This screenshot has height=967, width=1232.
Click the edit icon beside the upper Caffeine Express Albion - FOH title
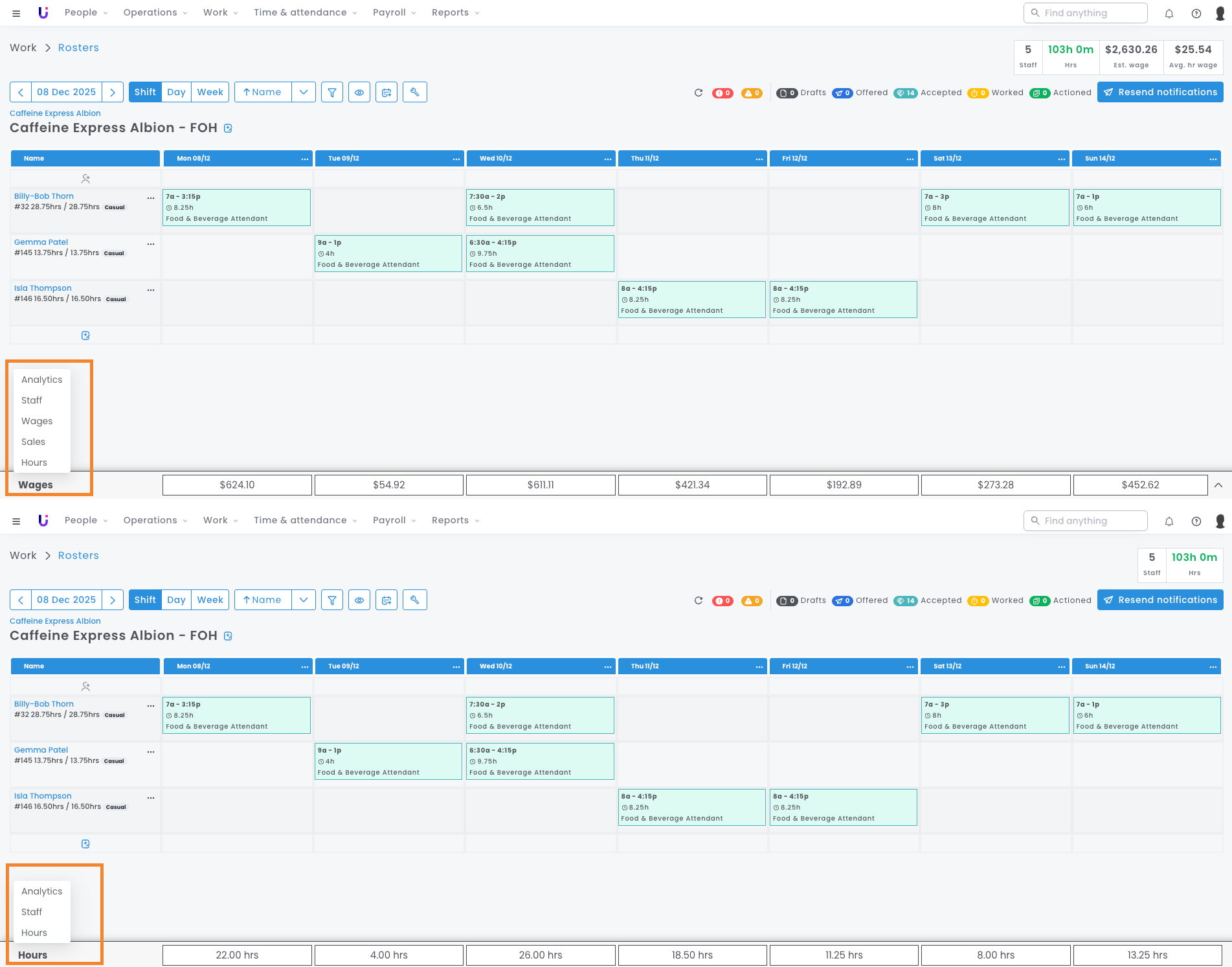click(x=228, y=128)
